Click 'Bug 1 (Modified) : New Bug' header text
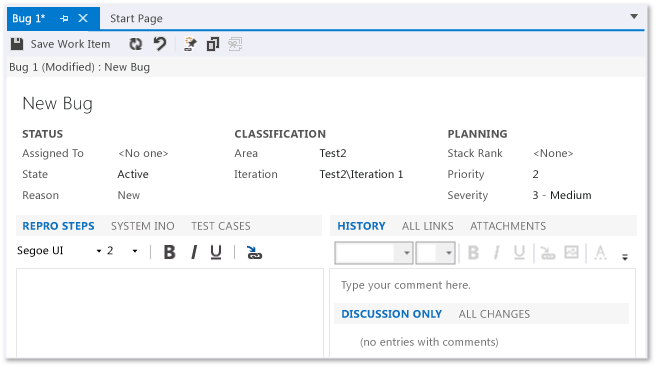 point(79,67)
